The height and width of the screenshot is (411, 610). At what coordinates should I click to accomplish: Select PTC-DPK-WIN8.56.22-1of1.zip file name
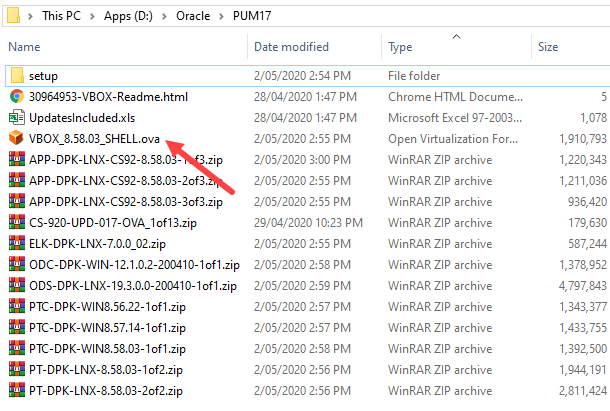(107, 307)
